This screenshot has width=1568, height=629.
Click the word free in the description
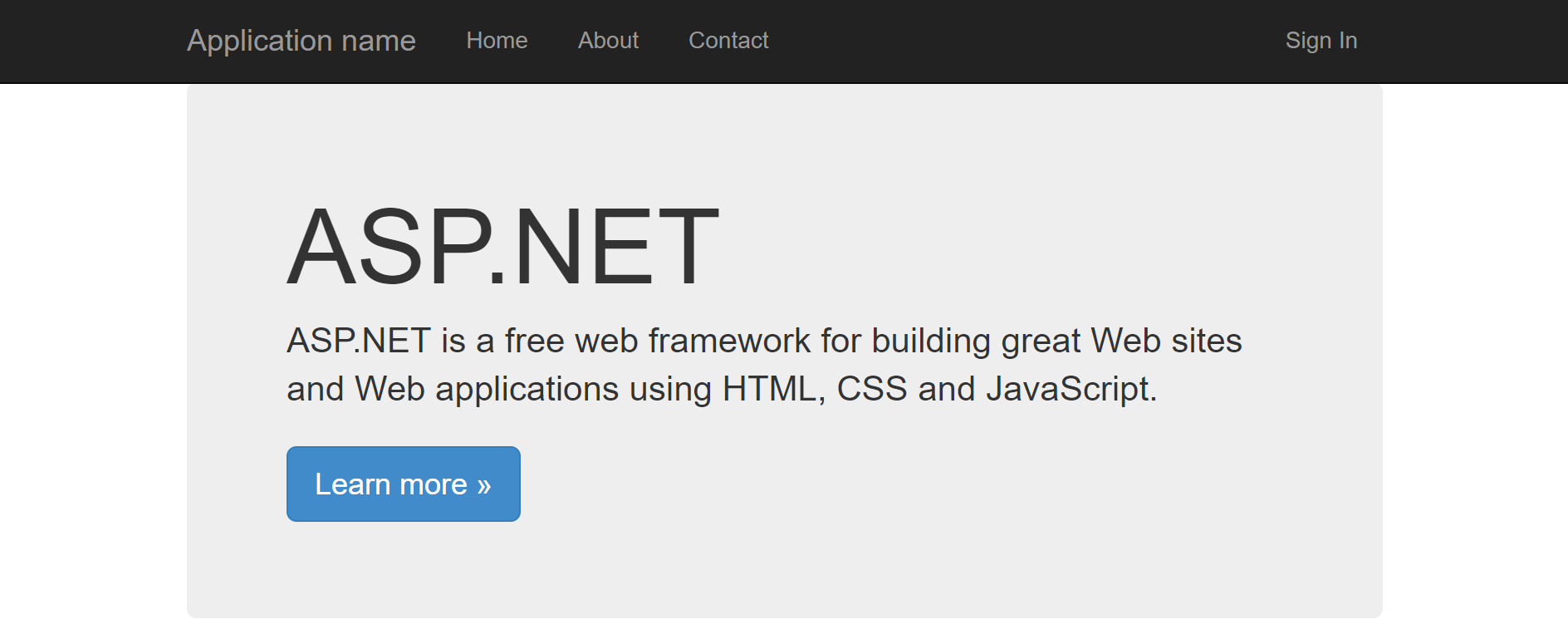[534, 341]
